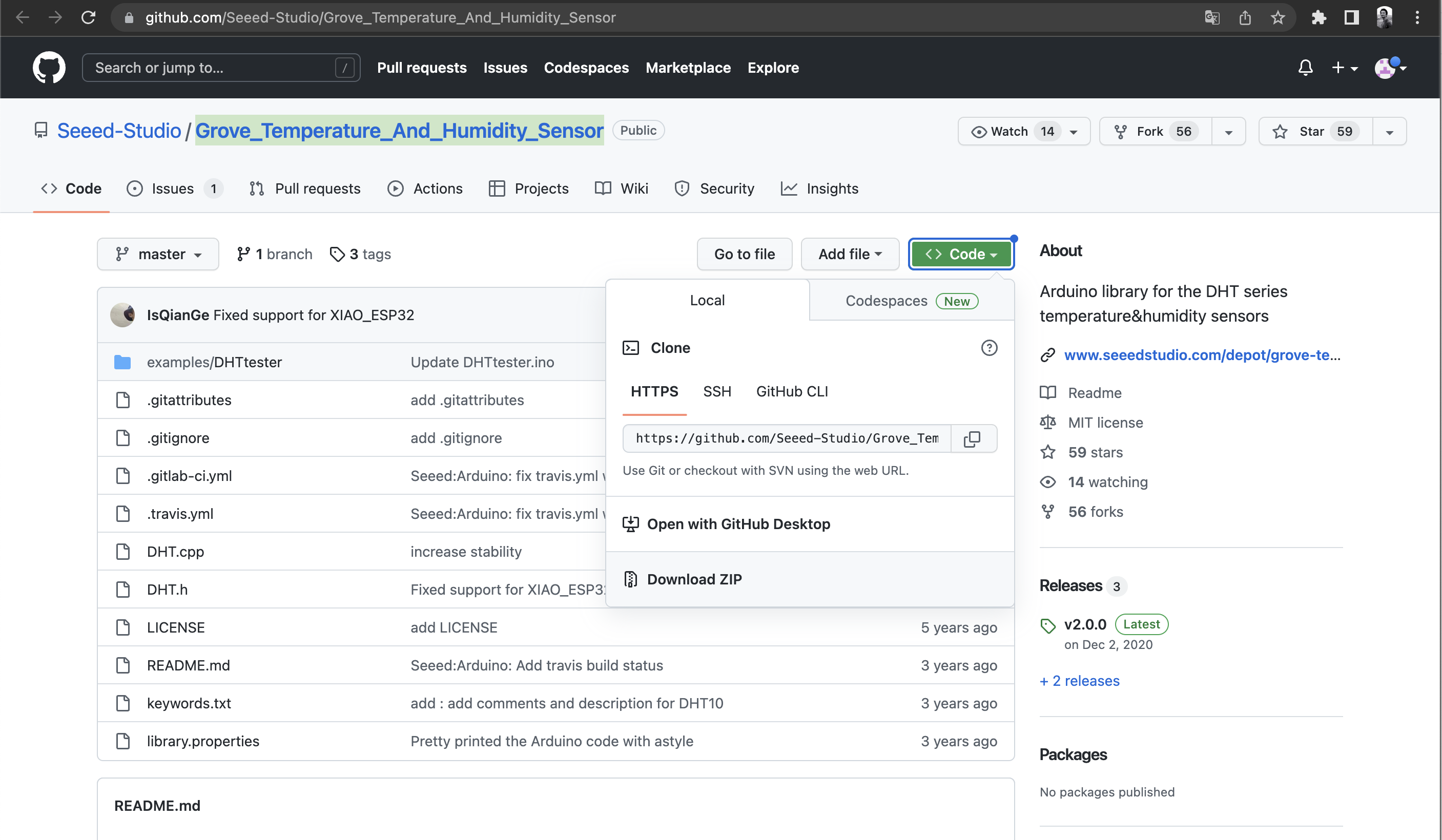Click the Chrome profile avatar
The width and height of the screenshot is (1442, 840).
pos(1384,18)
